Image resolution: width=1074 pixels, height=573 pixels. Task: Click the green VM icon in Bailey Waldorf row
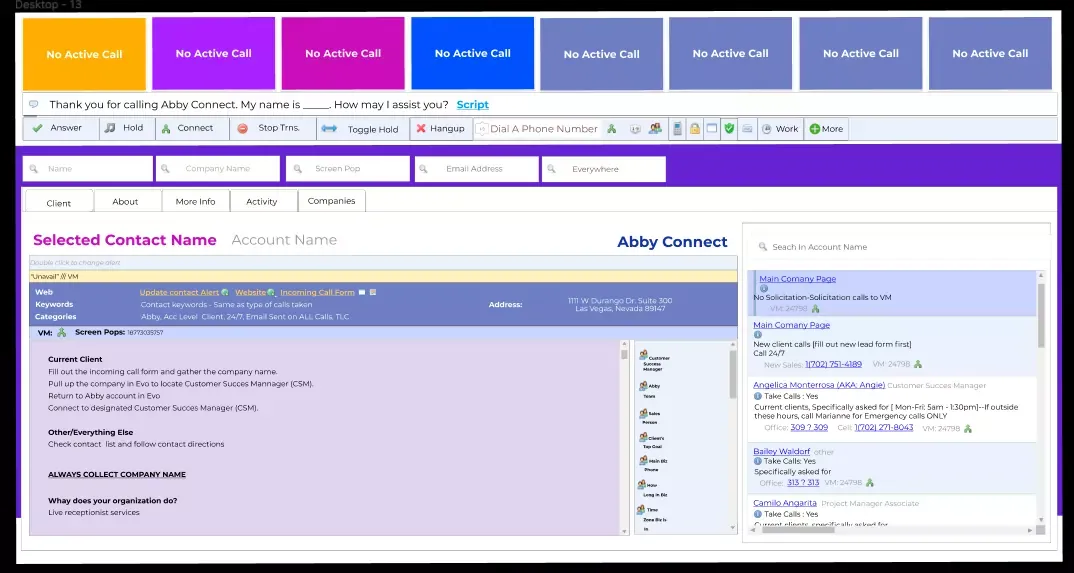(869, 483)
